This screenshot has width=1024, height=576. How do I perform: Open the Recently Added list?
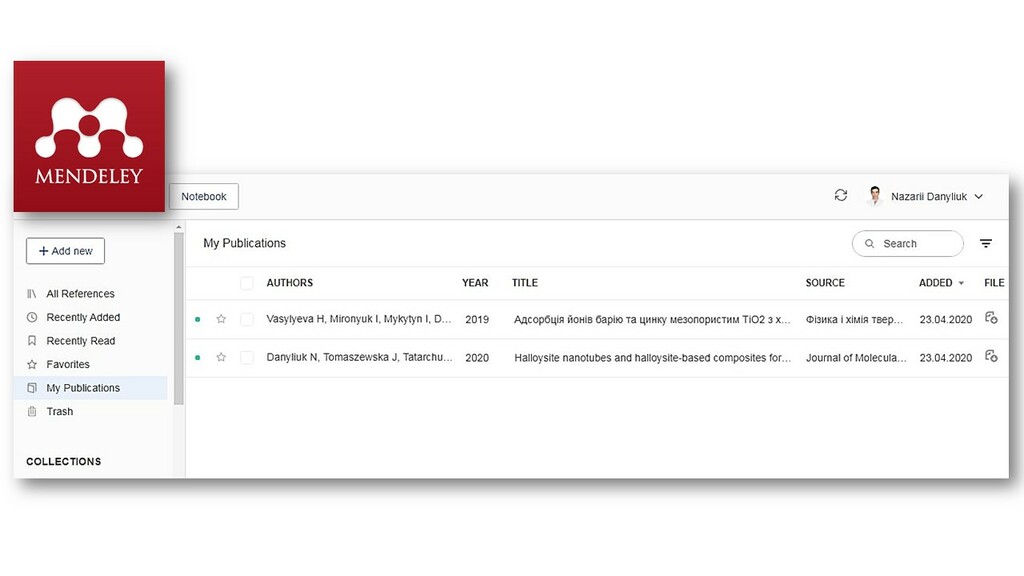83,317
